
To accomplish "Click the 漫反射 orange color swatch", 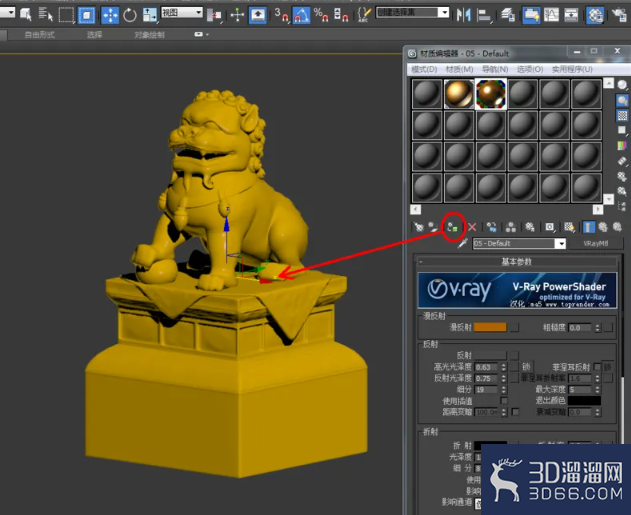I will pyautogui.click(x=490, y=328).
